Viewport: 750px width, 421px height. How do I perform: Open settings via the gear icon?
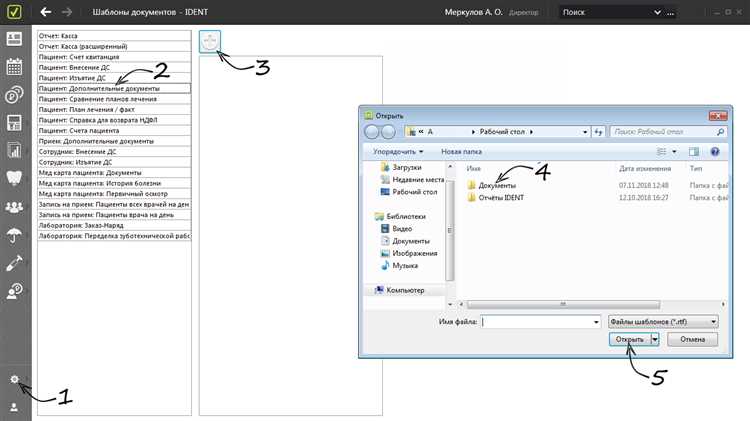tap(15, 381)
